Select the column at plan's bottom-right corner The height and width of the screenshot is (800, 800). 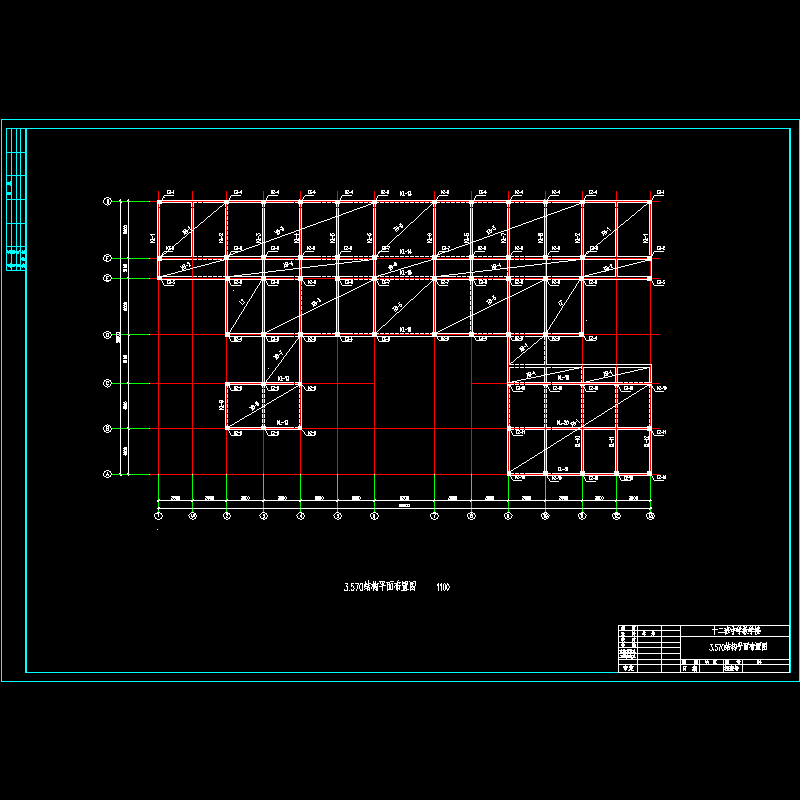(x=650, y=473)
